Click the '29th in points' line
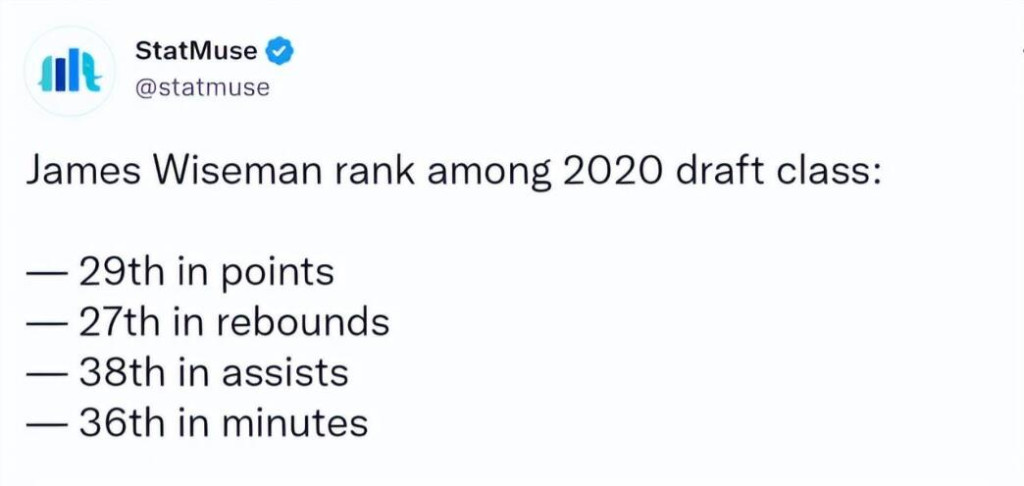The height and width of the screenshot is (486, 1024). pos(180,272)
